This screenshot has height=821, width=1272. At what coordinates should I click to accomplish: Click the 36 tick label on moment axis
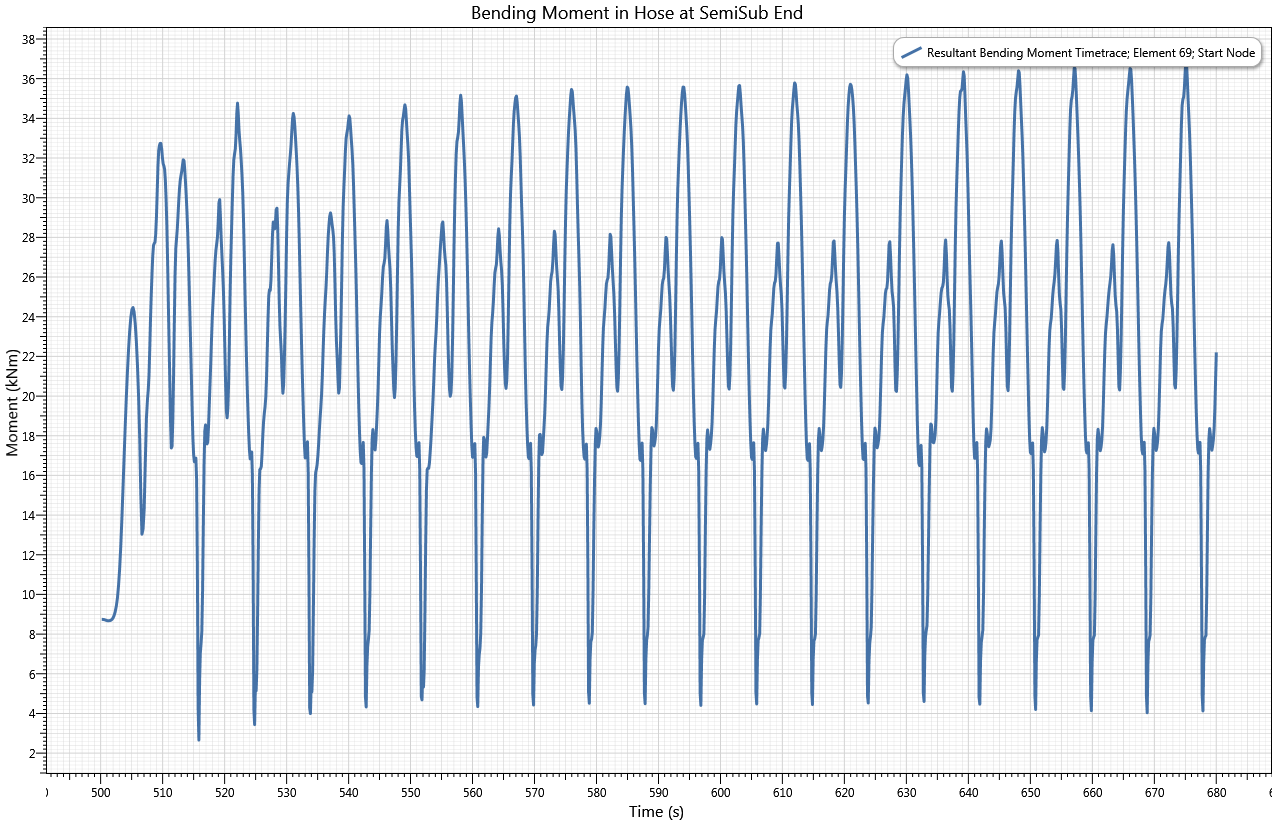point(30,79)
